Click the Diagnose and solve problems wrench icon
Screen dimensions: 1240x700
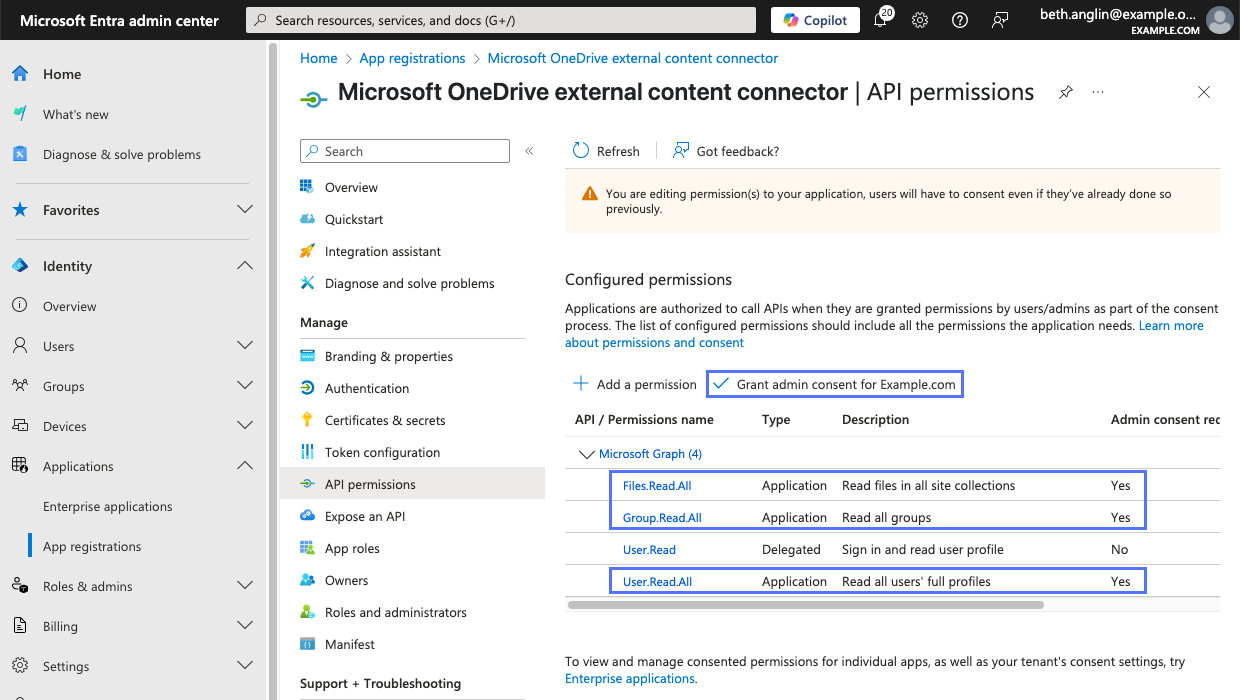[x=307, y=283]
